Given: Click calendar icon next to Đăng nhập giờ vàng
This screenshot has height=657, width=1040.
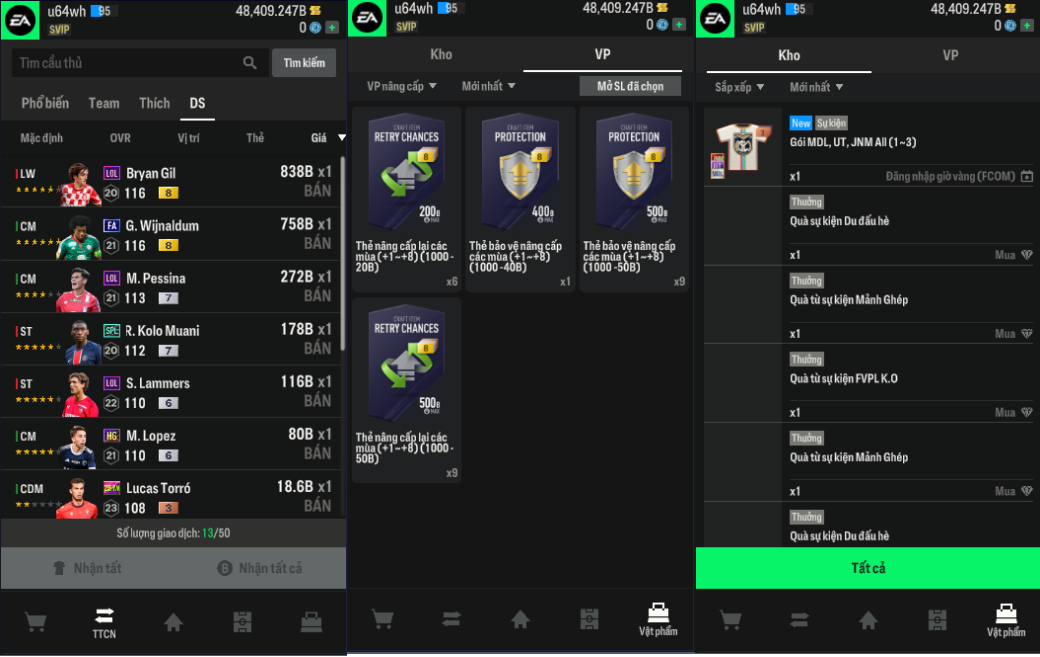Looking at the screenshot, I should point(1027,176).
